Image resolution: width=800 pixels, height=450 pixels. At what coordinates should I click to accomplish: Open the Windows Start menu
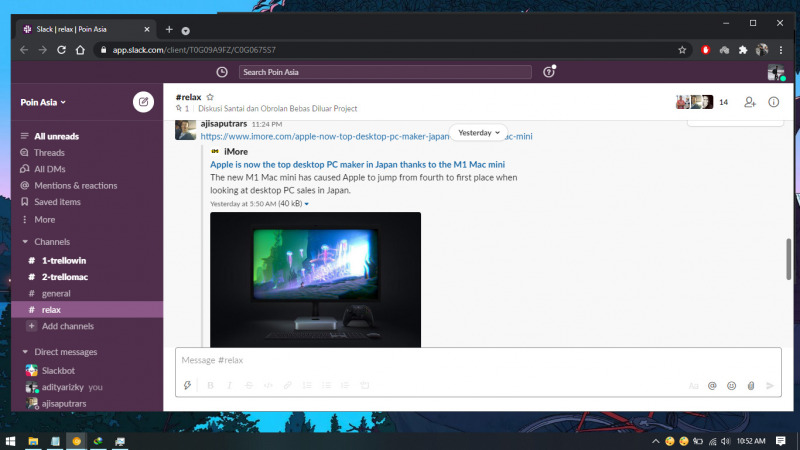tap(10, 441)
